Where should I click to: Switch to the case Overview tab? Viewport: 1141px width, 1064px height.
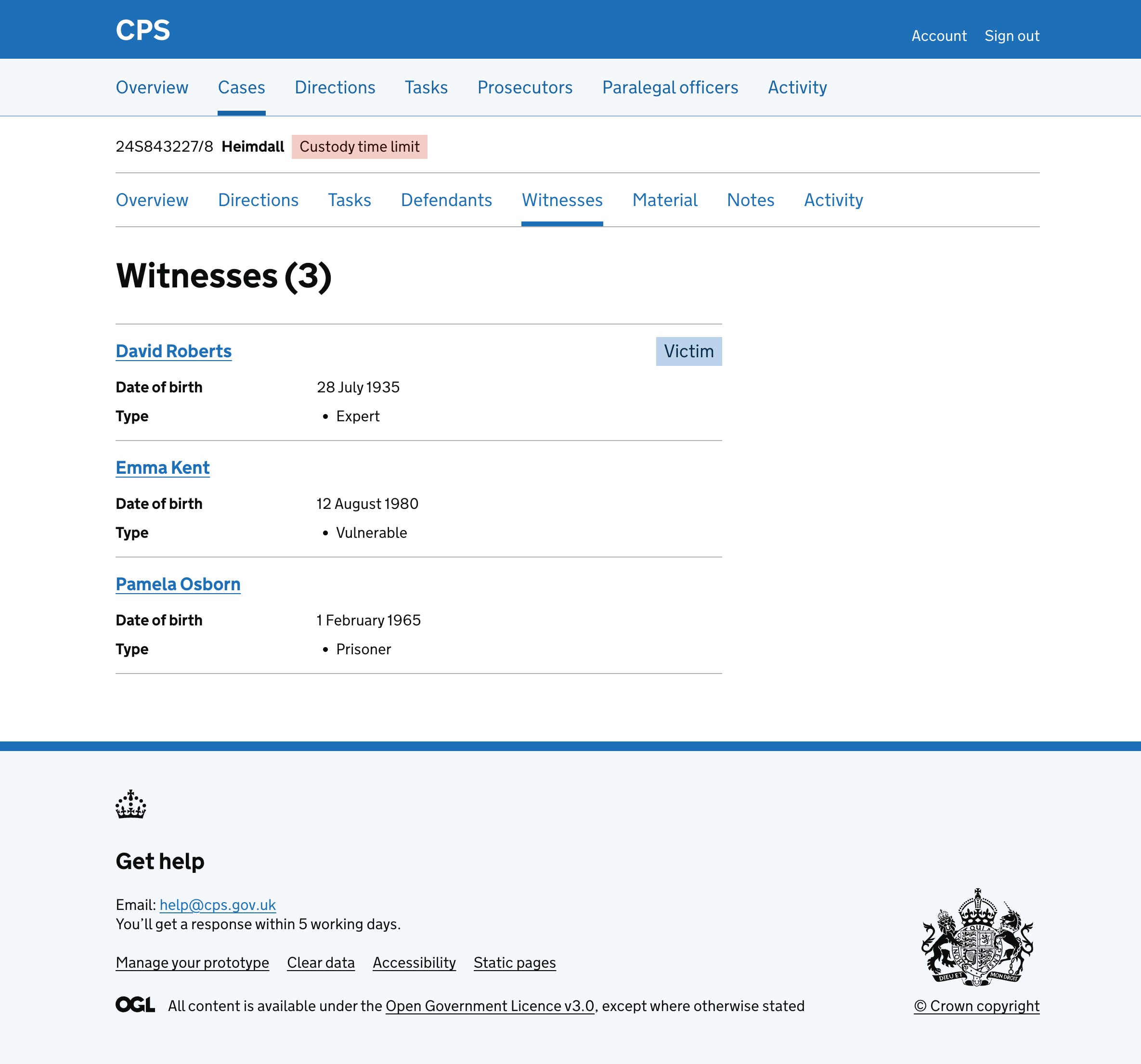(x=153, y=200)
